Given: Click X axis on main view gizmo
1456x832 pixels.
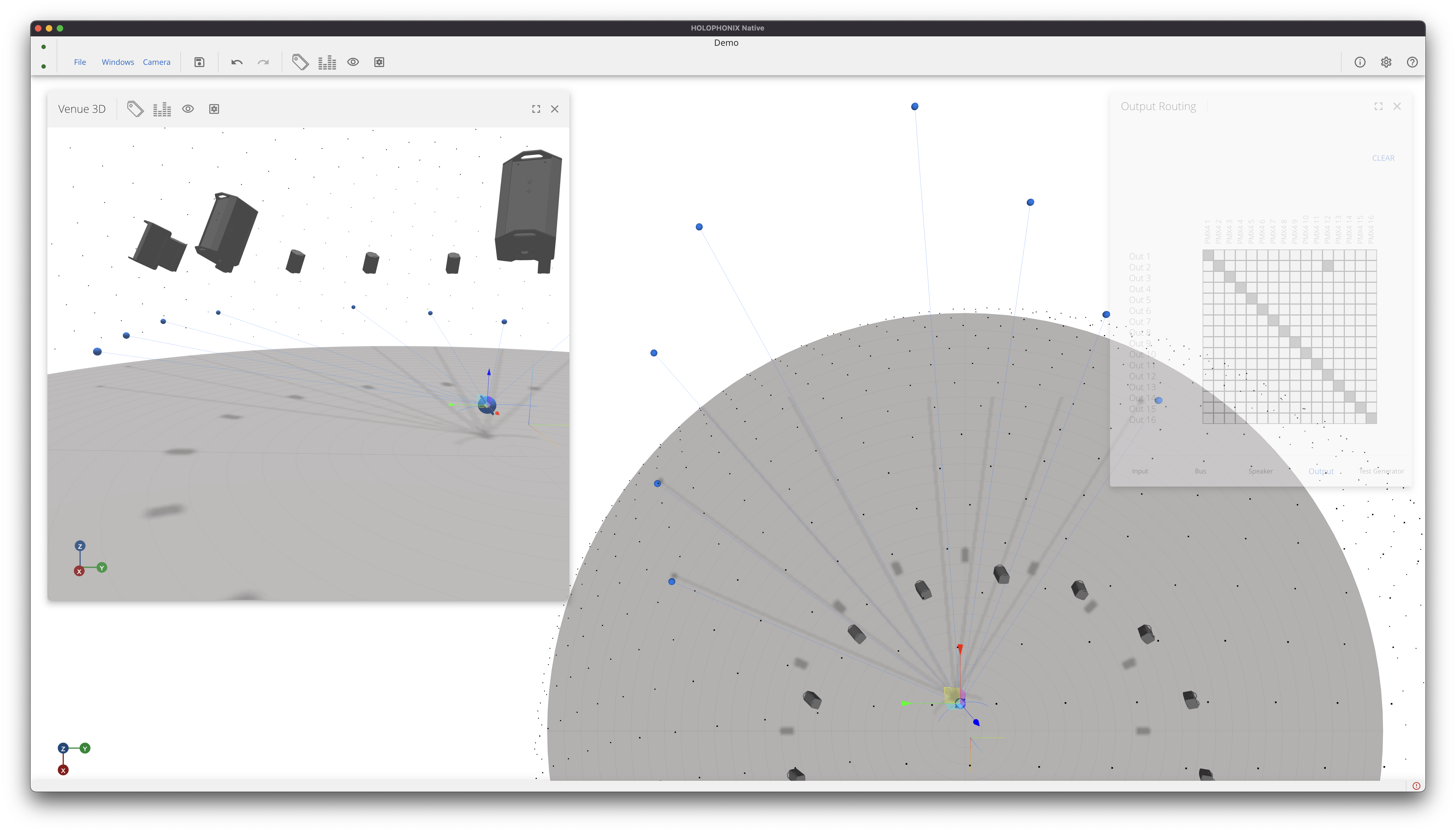Looking at the screenshot, I should (63, 770).
